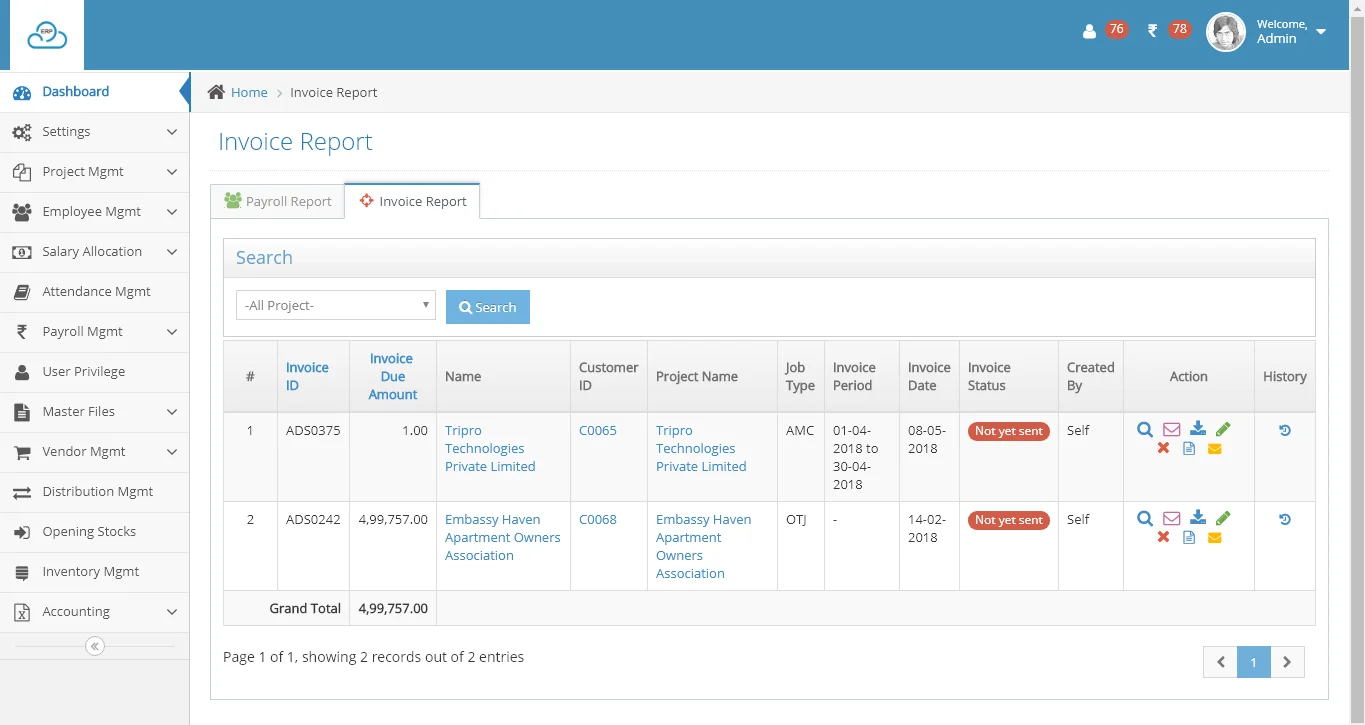Go to next page arrow
Viewport: 1365px width, 725px height.
(1287, 662)
